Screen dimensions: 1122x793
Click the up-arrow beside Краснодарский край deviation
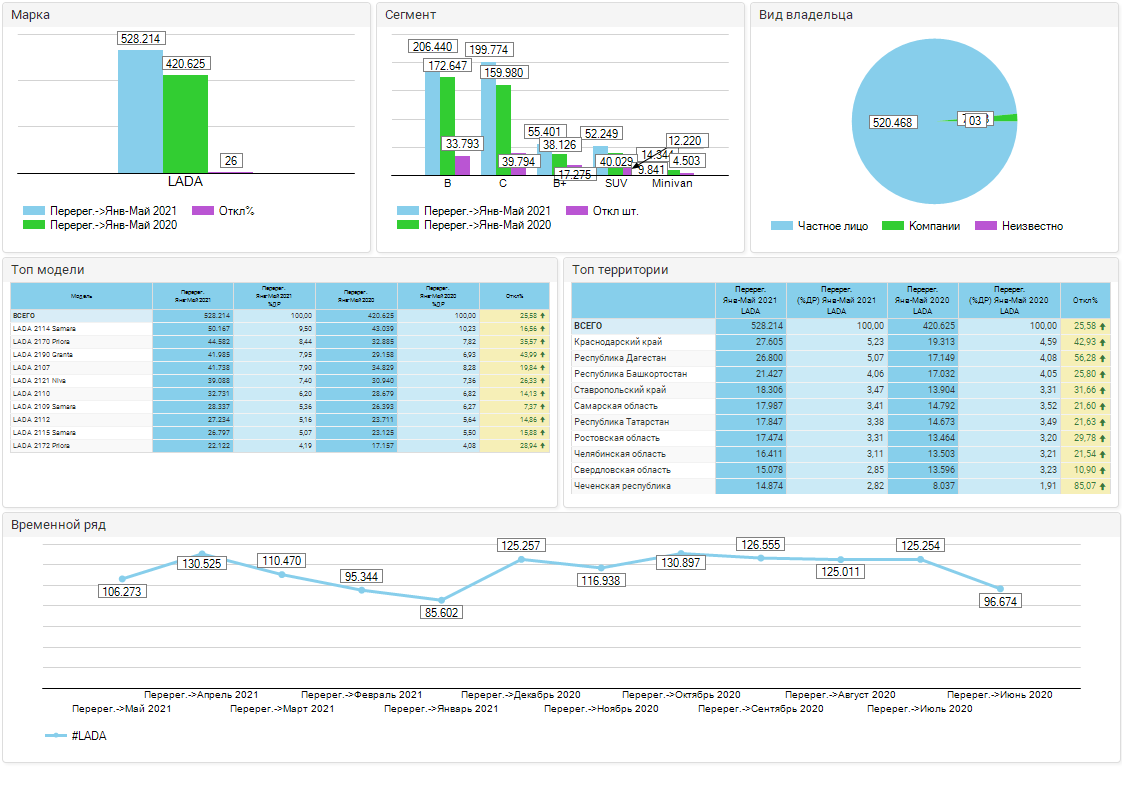coord(1103,342)
